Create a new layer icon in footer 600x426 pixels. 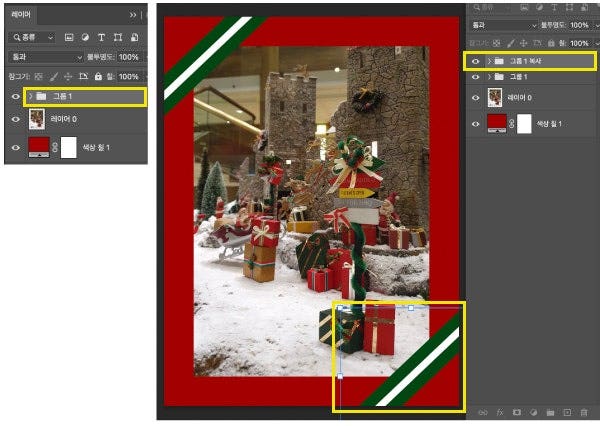[567, 412]
